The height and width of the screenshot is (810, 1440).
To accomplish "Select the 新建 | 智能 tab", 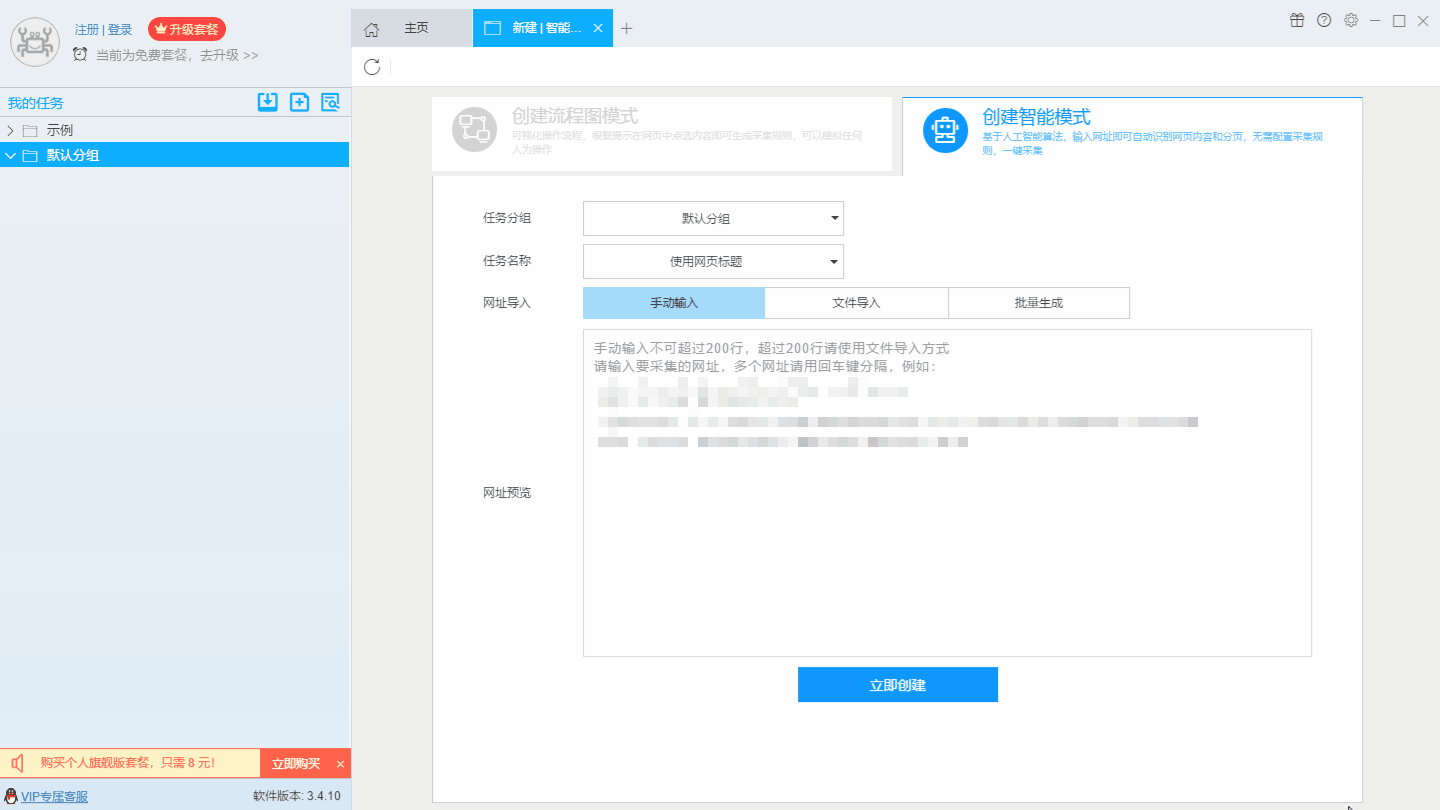I will tap(545, 28).
